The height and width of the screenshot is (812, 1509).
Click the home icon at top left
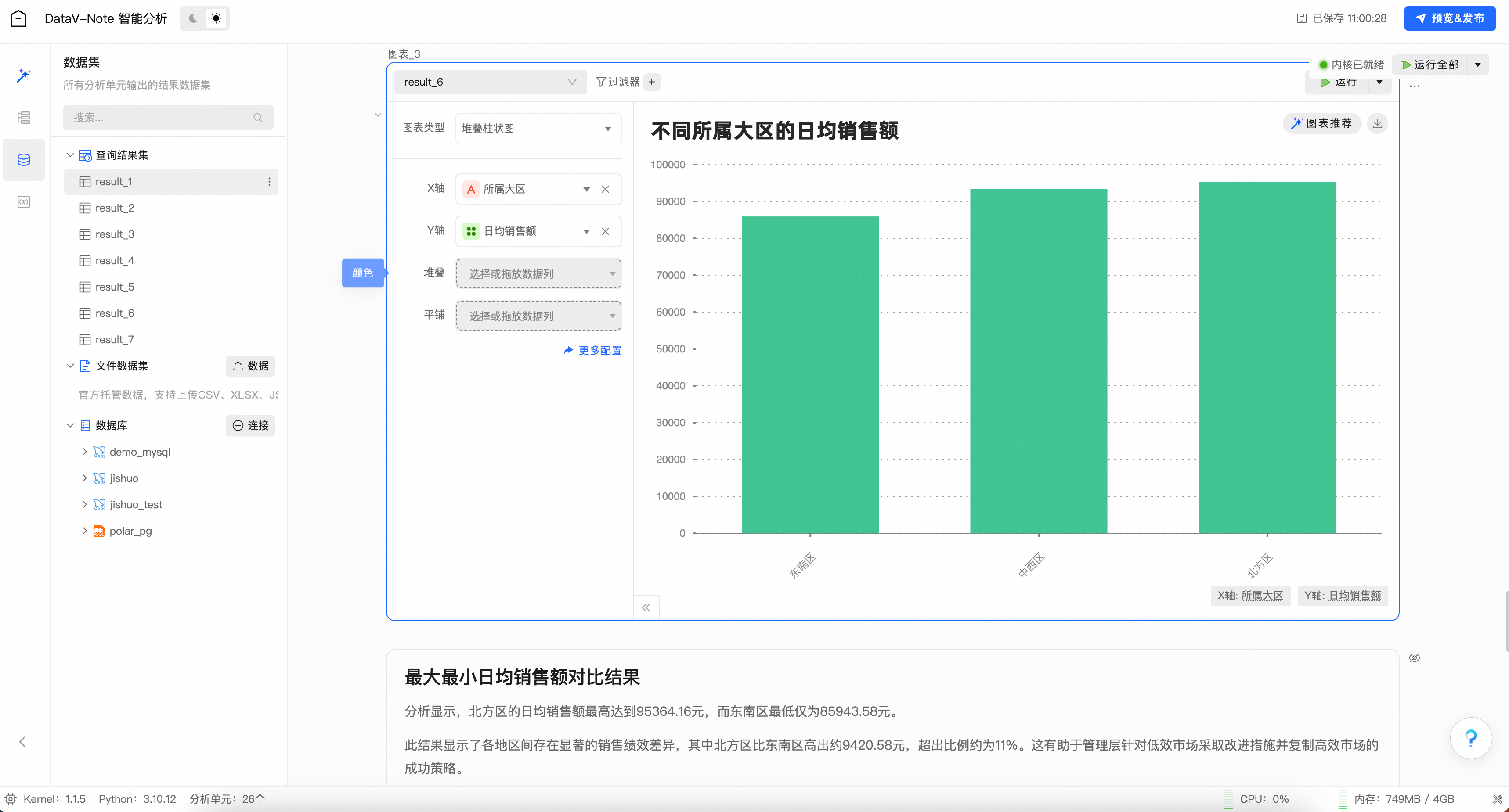[19, 19]
